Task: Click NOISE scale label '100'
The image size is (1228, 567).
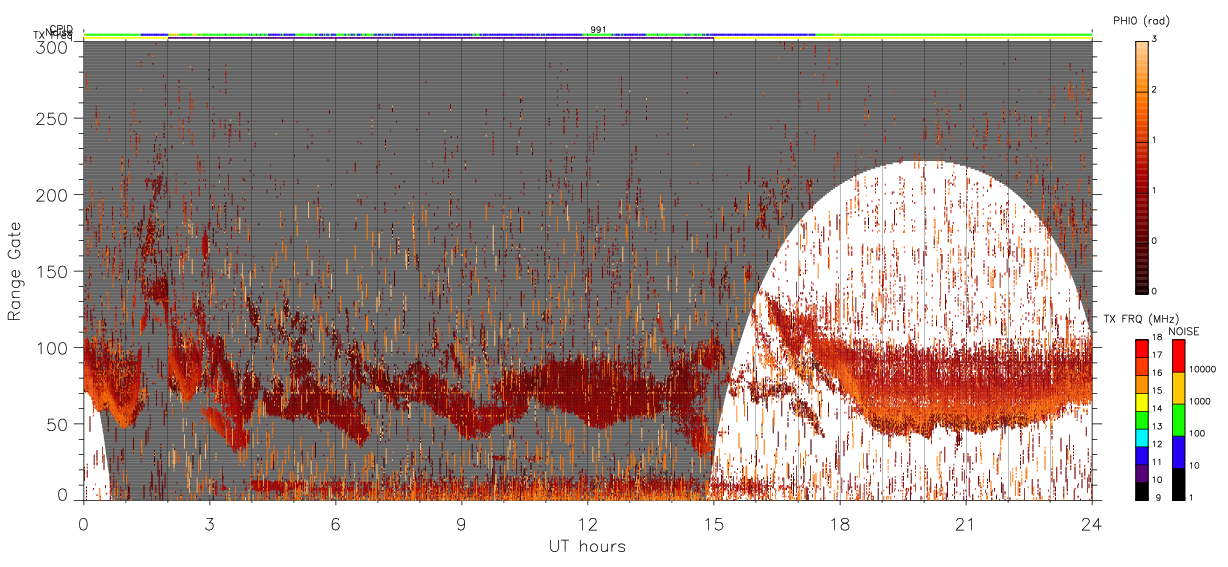Action: [1196, 434]
